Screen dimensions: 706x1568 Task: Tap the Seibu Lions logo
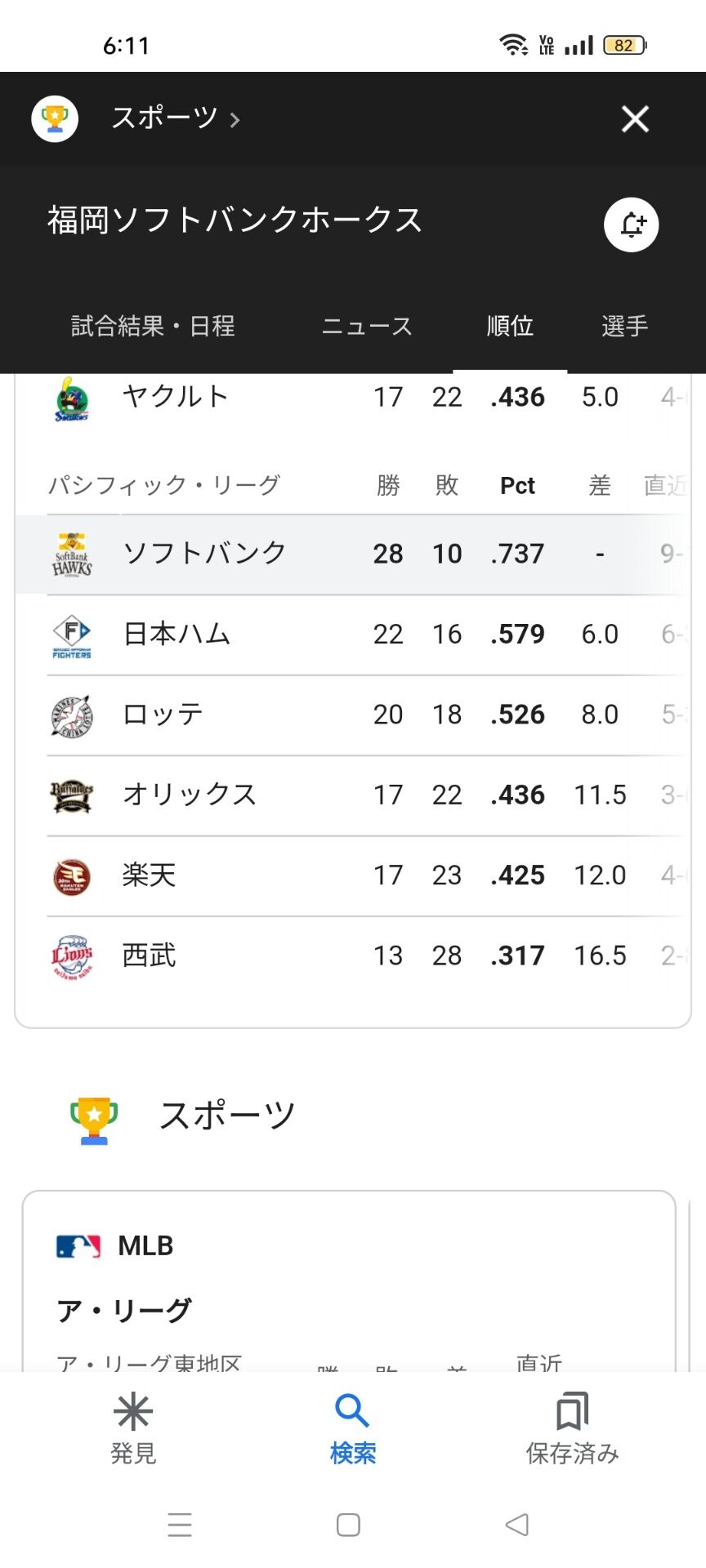(72, 956)
